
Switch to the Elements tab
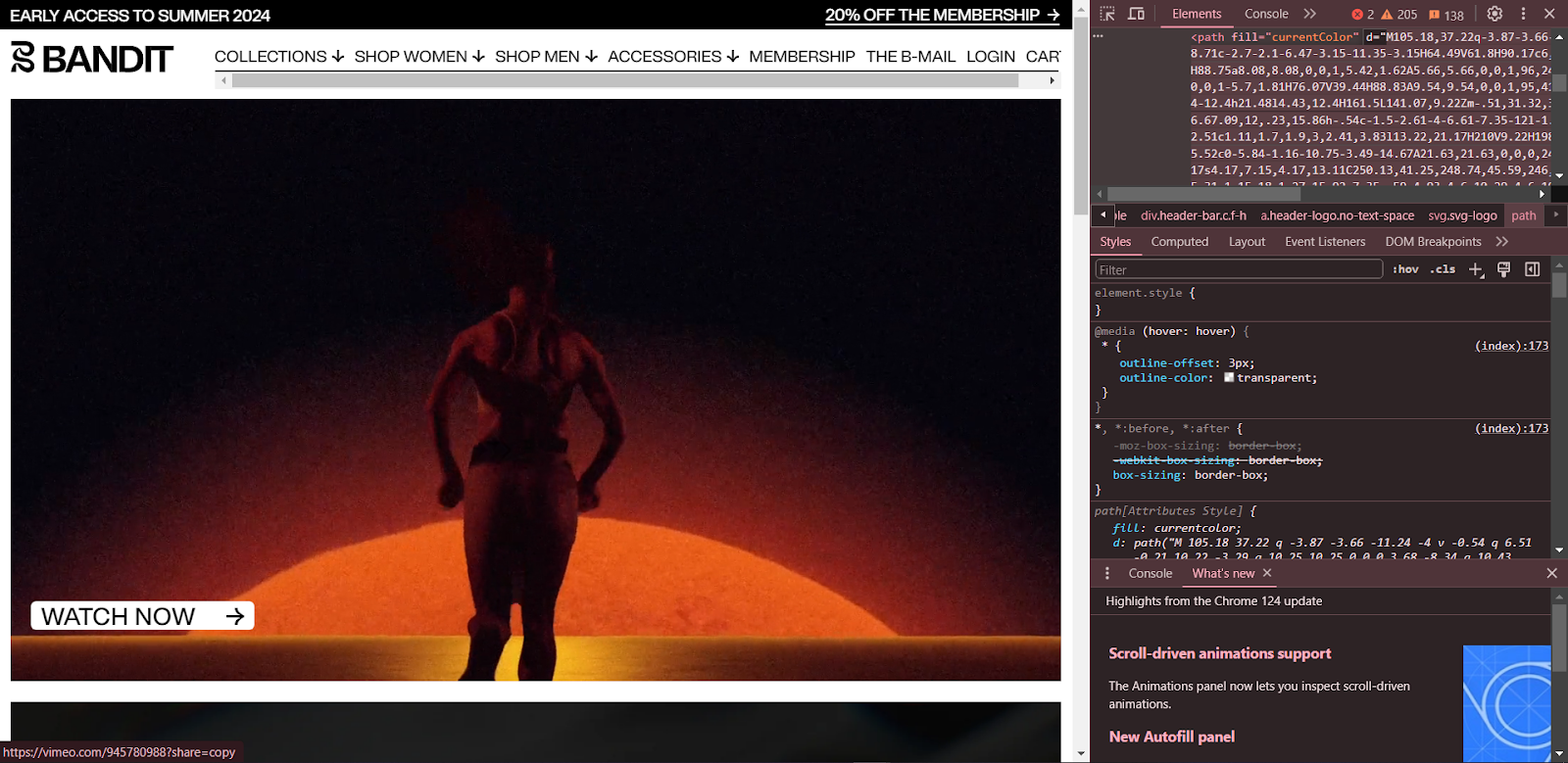click(x=1197, y=14)
